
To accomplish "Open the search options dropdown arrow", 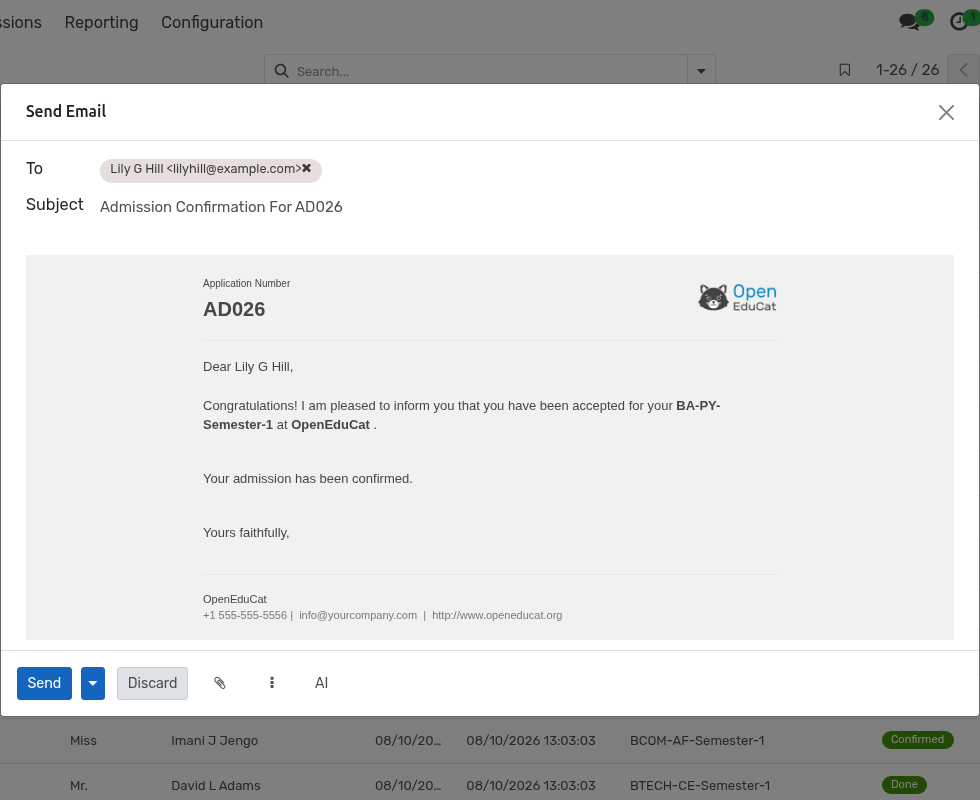I will pyautogui.click(x=701, y=71).
